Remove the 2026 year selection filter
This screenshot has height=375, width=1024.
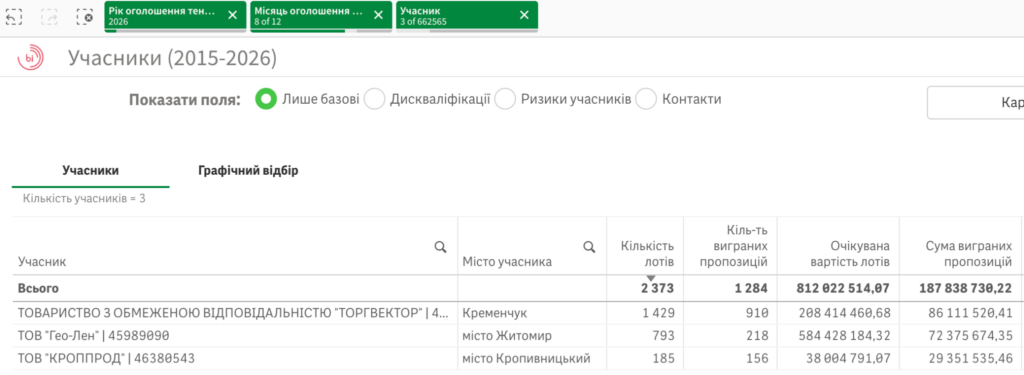tap(232, 15)
